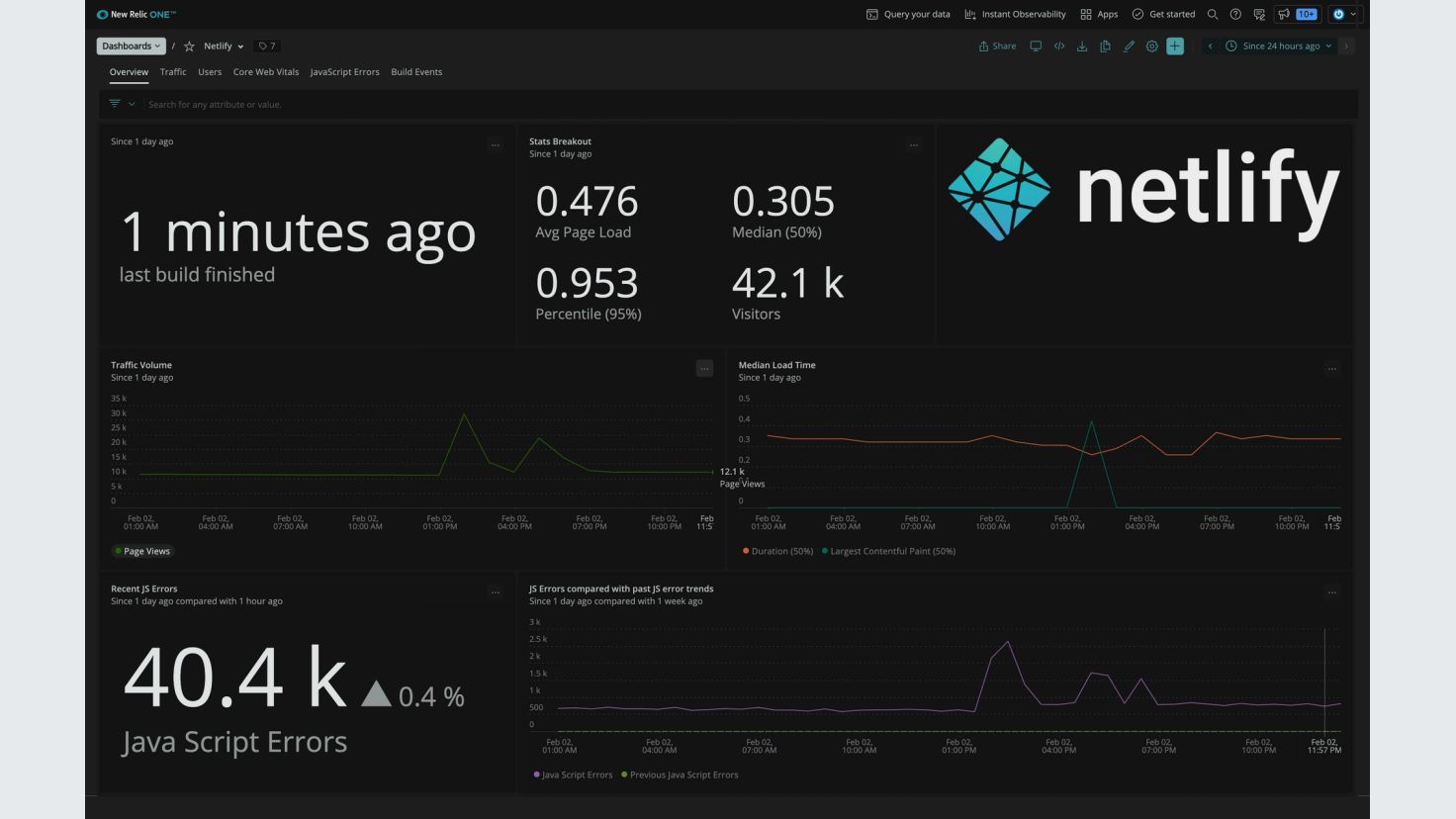
Task: Open Instant Observability
Action: (x=1015, y=14)
